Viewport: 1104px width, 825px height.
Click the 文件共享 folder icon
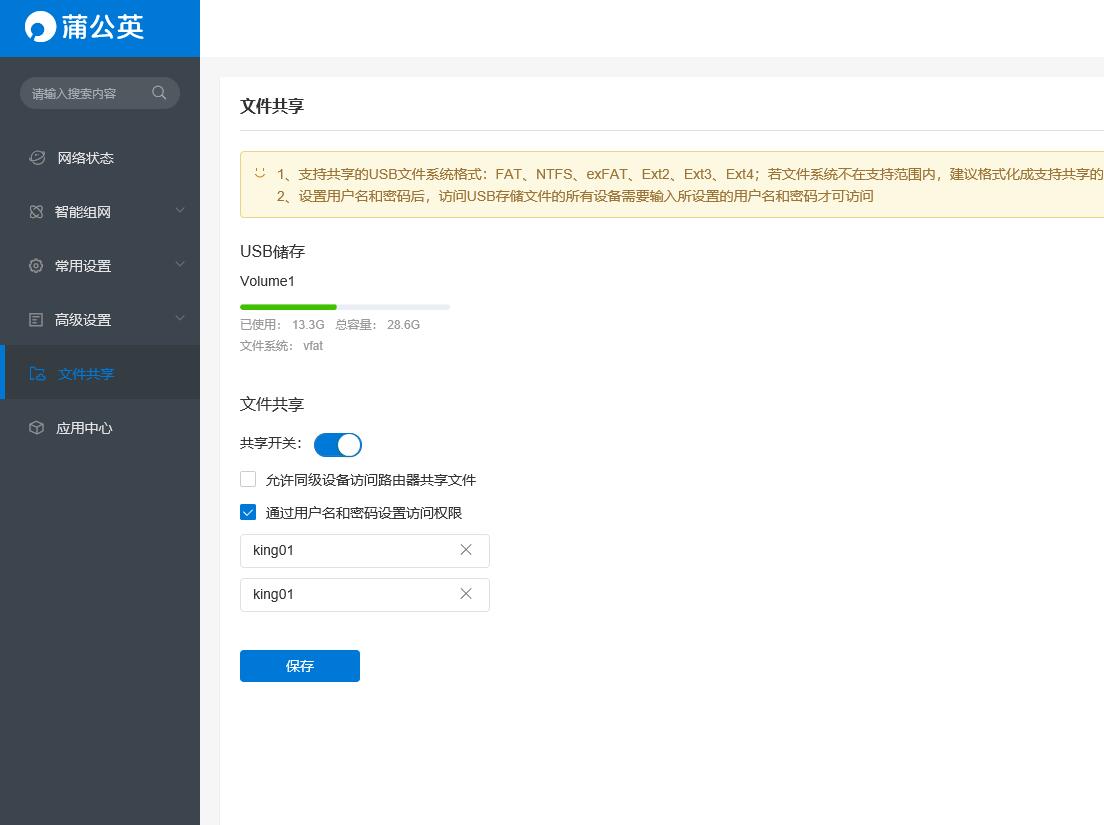(37, 373)
